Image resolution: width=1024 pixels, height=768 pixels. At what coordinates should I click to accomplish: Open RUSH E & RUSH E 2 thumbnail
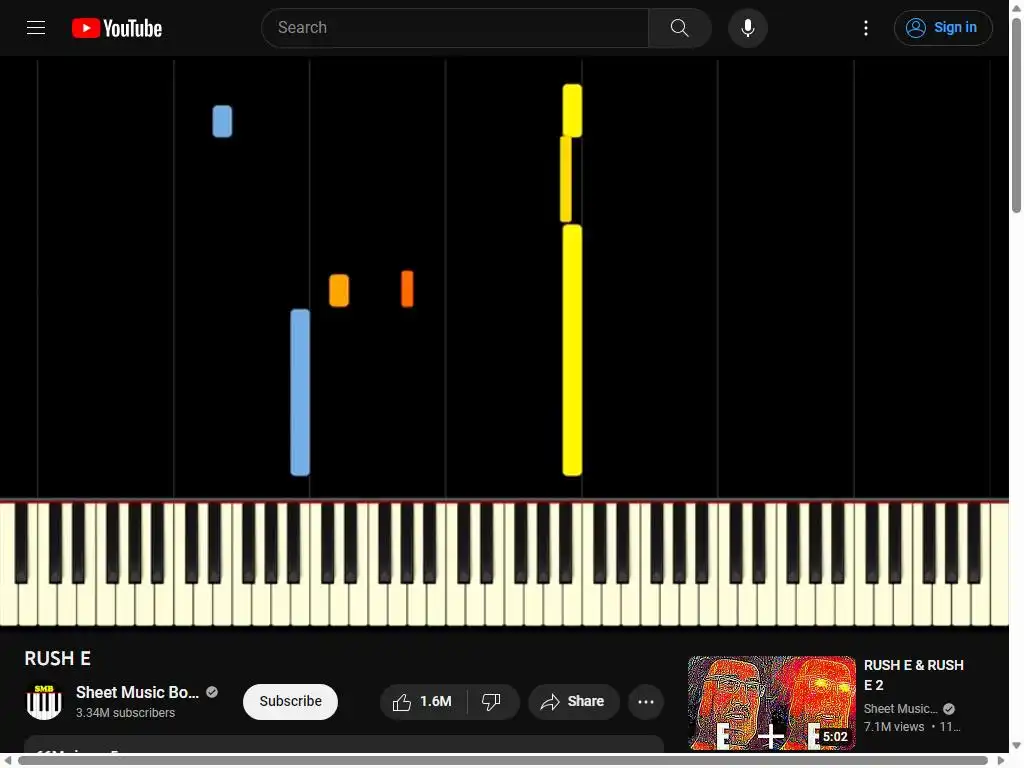[x=771, y=703]
